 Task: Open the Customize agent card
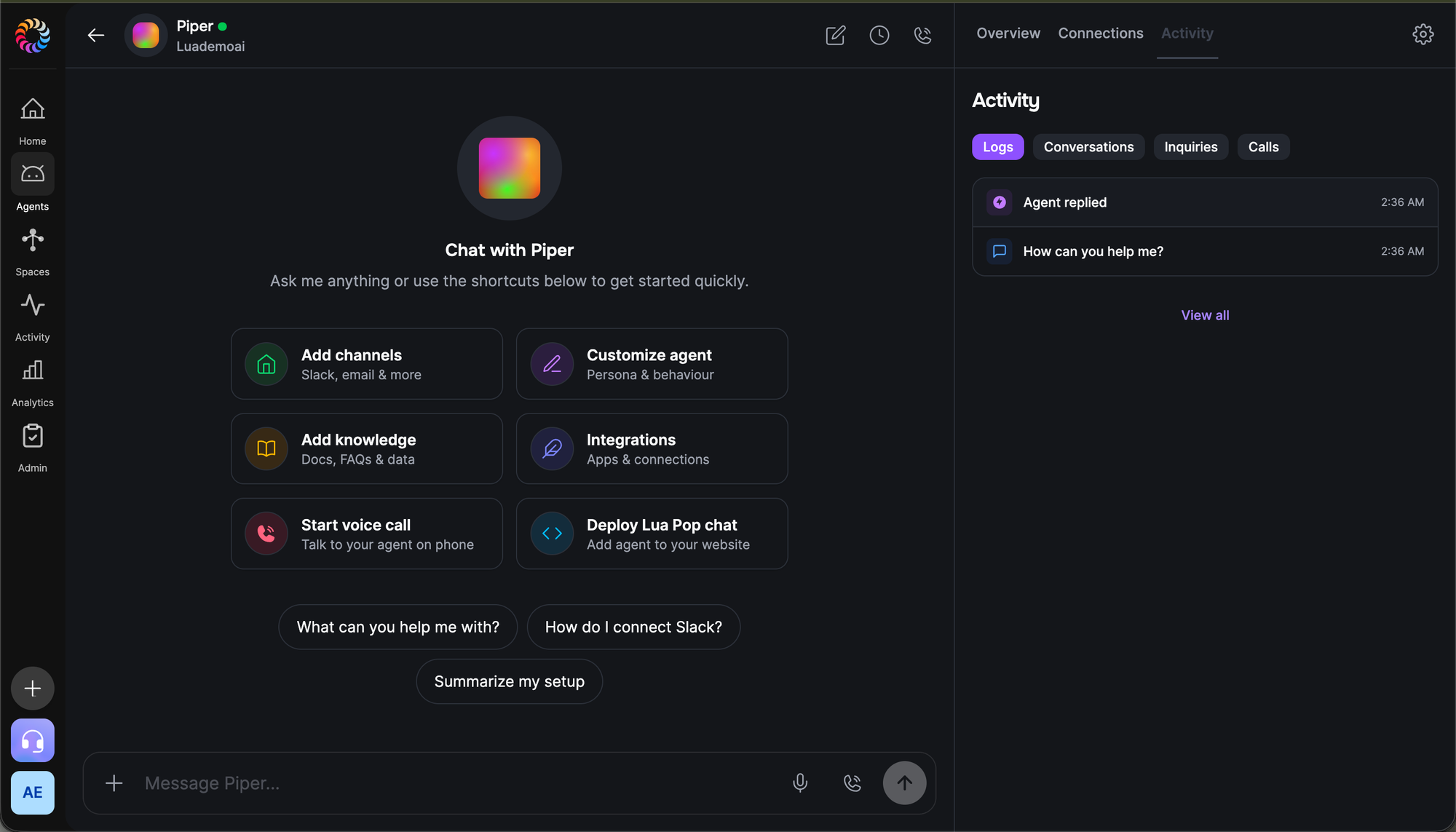[652, 364]
